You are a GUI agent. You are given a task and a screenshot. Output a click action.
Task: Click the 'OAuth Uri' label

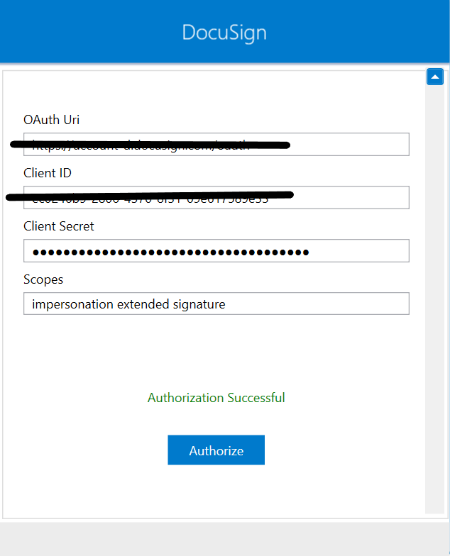click(x=51, y=120)
